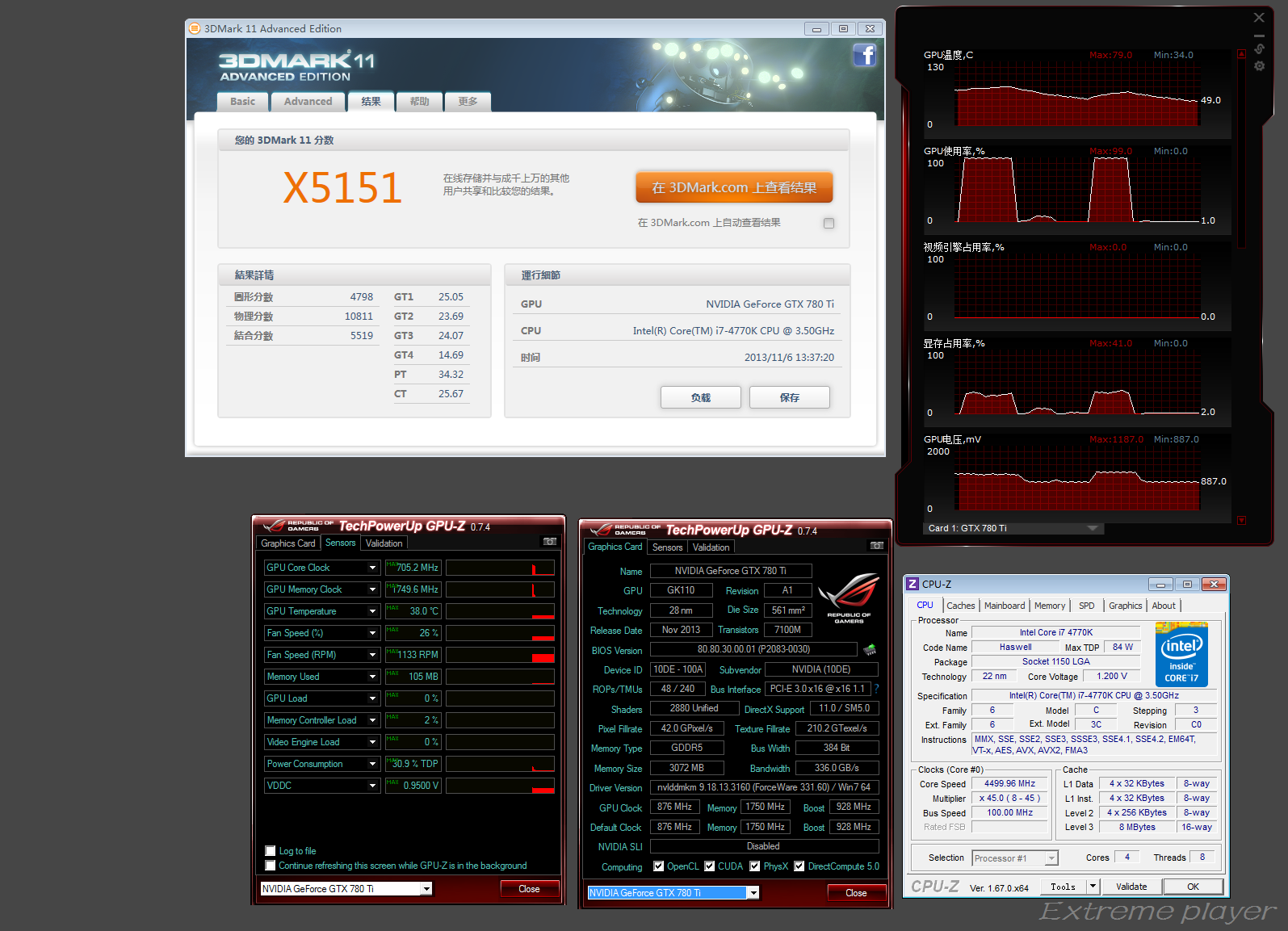Click Validate in CPU-Z
1288x931 pixels.
click(1131, 886)
